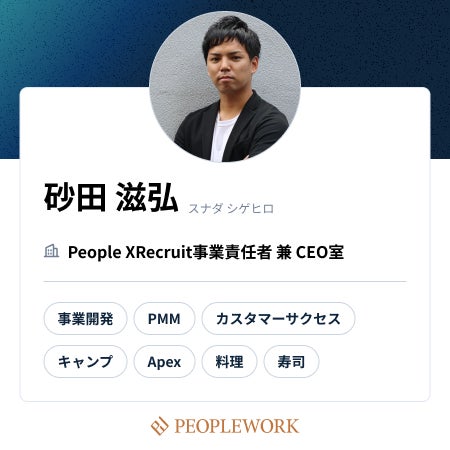
Task: Select the 料理 tag
Action: point(229,362)
